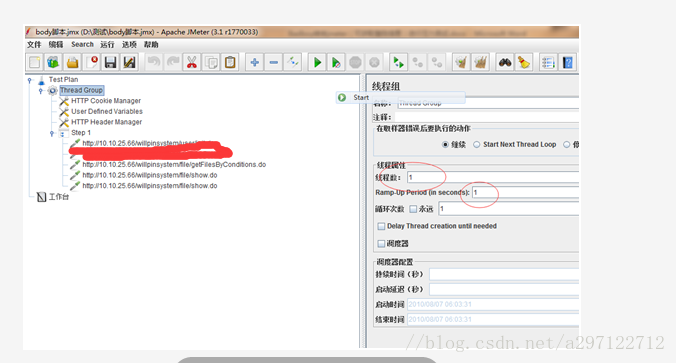The height and width of the screenshot is (363, 676).
Task: Open the 选项 menu
Action: pos(129,44)
